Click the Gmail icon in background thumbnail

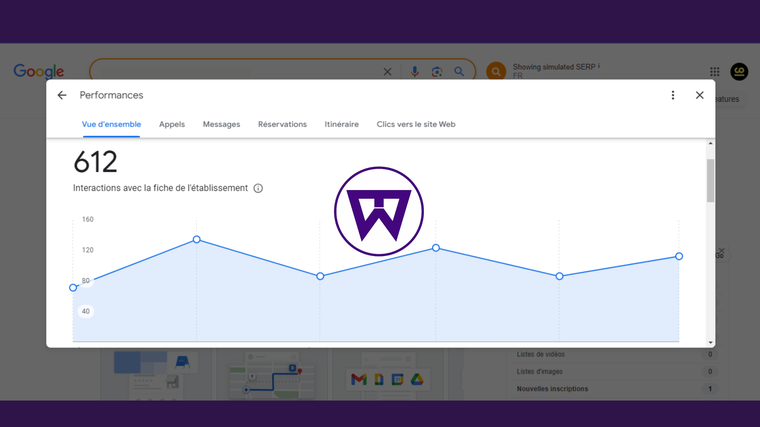coord(359,380)
